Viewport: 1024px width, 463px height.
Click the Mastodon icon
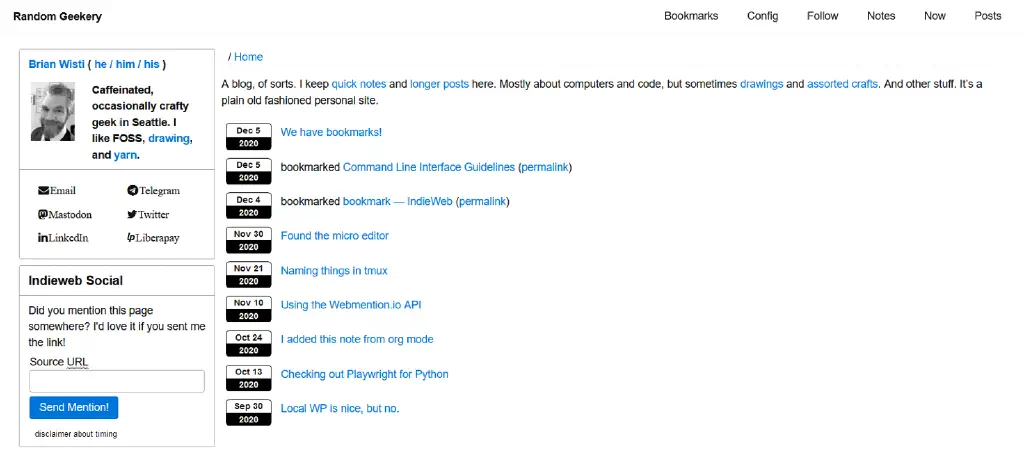pos(43,214)
